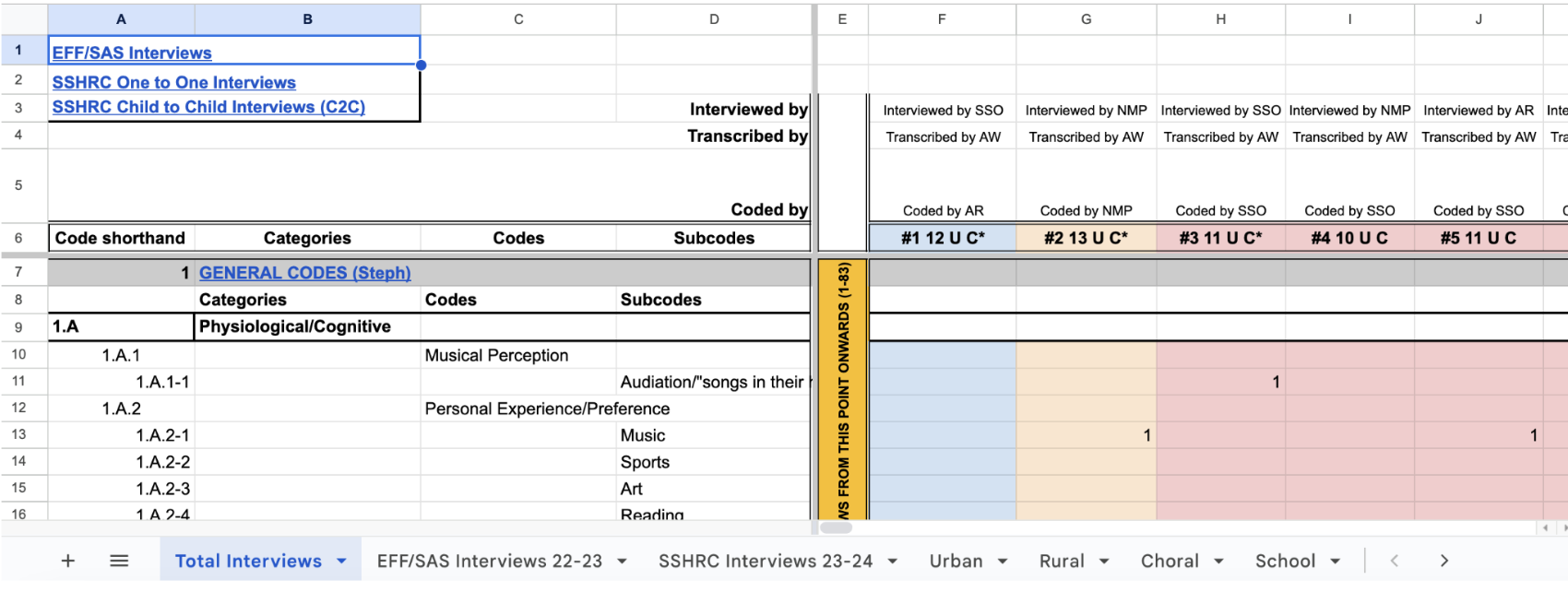Click the '#4 10 U C' cell

click(1349, 238)
